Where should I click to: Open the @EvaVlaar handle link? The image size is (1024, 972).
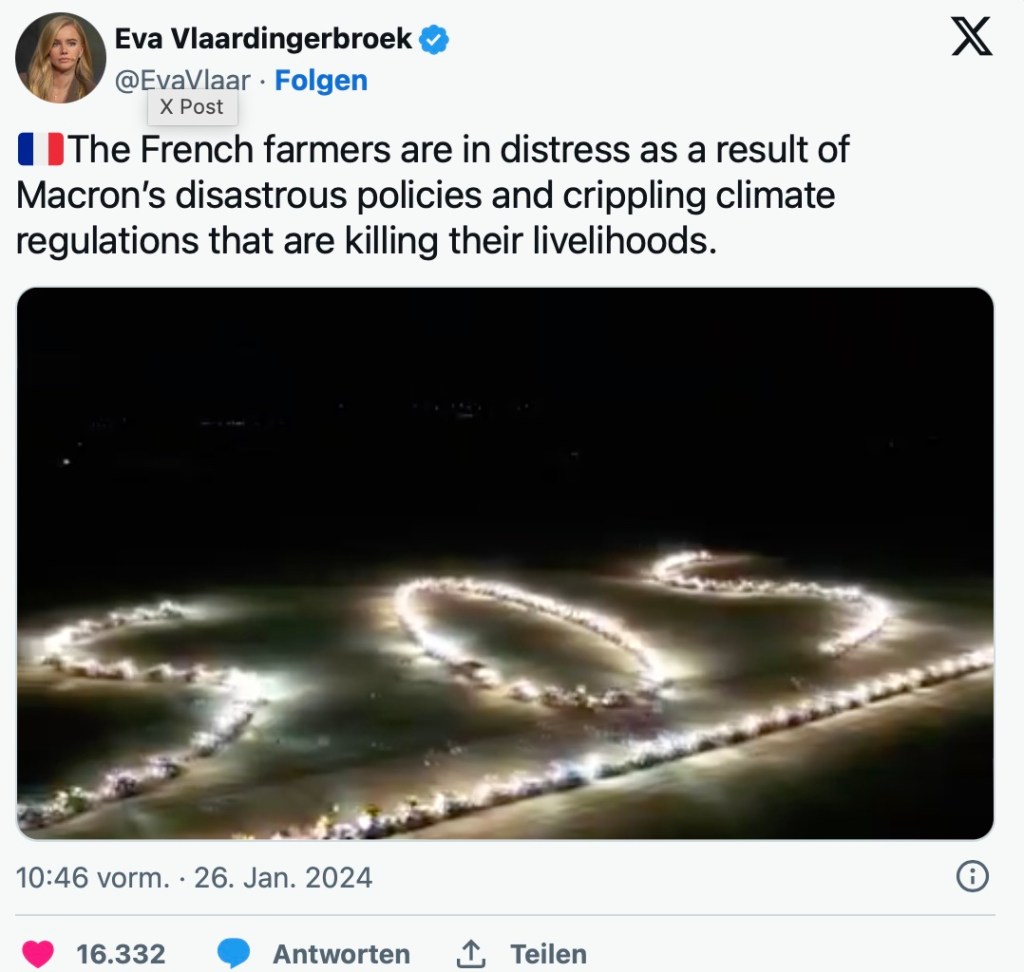pyautogui.click(x=183, y=81)
